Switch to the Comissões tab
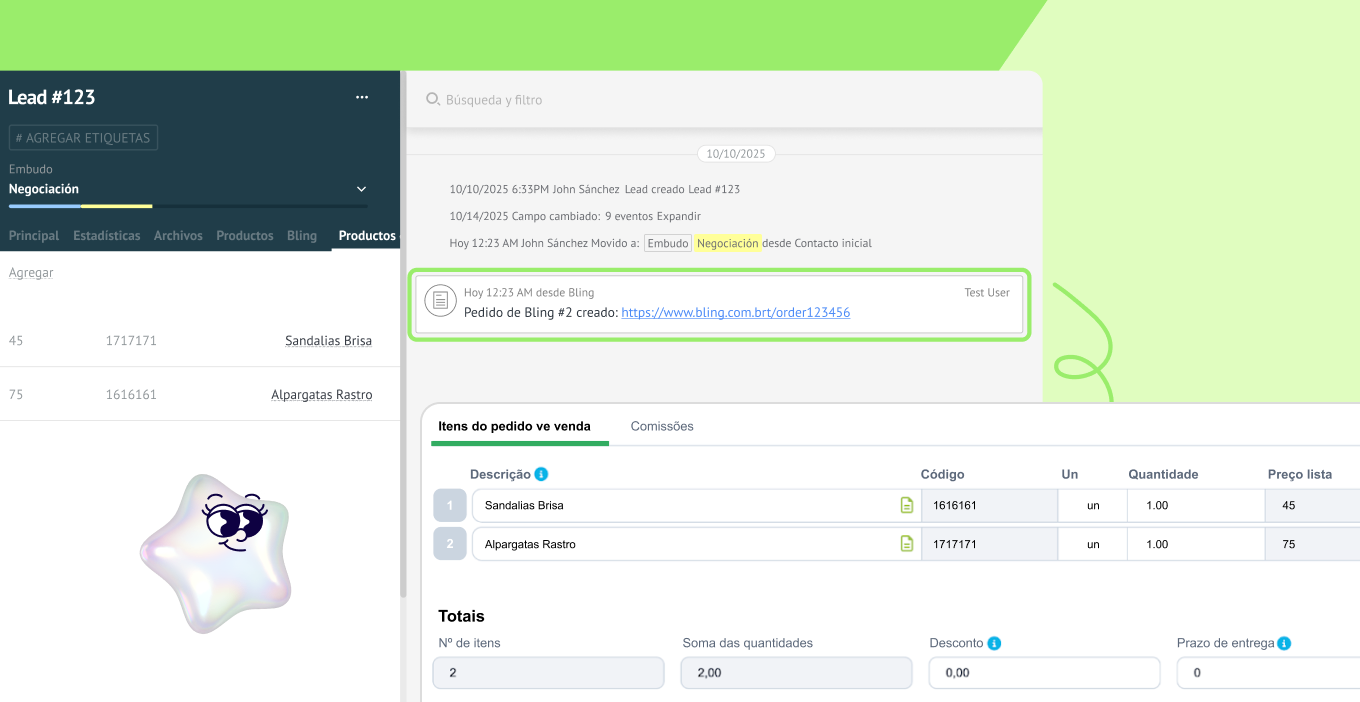Image resolution: width=1360 pixels, height=702 pixels. tap(661, 426)
